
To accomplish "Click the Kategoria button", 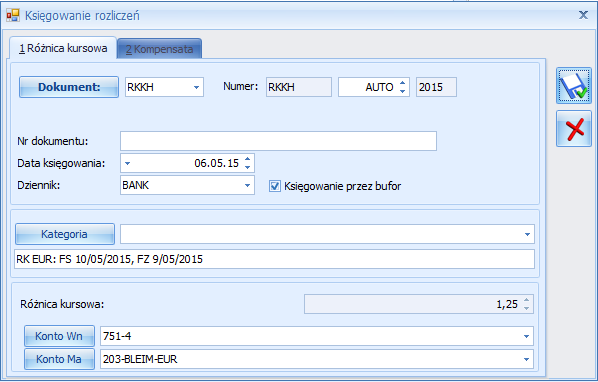I will 65,234.
